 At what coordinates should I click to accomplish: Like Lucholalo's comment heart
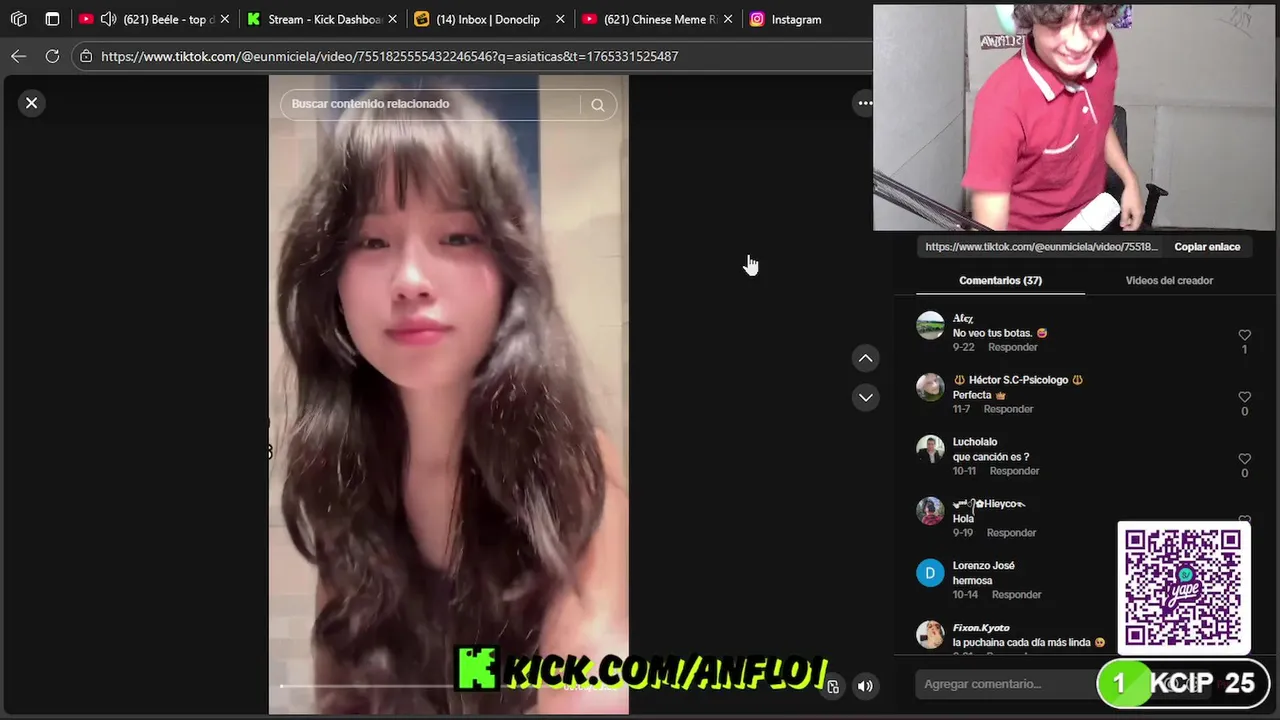click(1244, 459)
